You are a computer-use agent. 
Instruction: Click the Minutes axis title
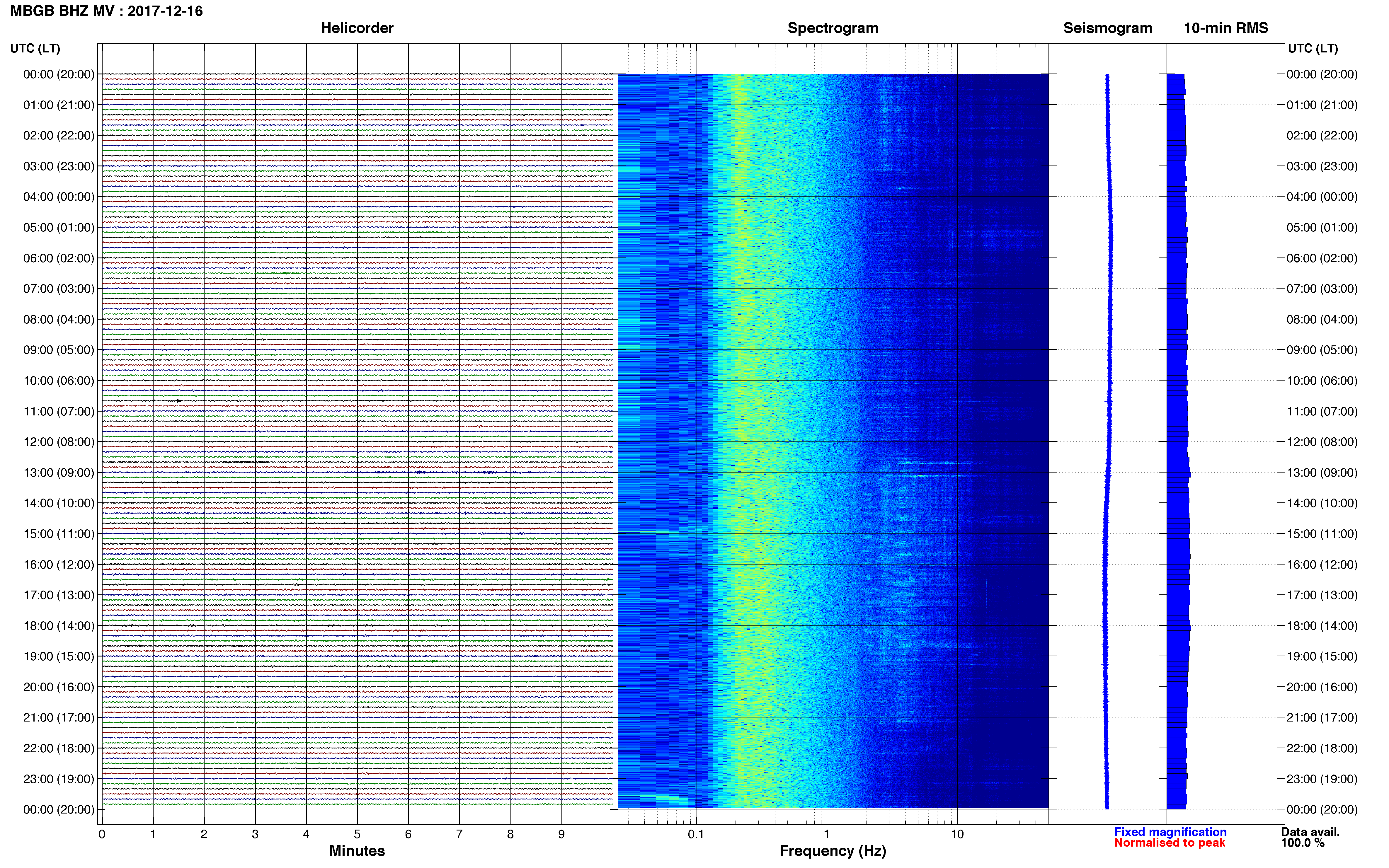[x=357, y=851]
